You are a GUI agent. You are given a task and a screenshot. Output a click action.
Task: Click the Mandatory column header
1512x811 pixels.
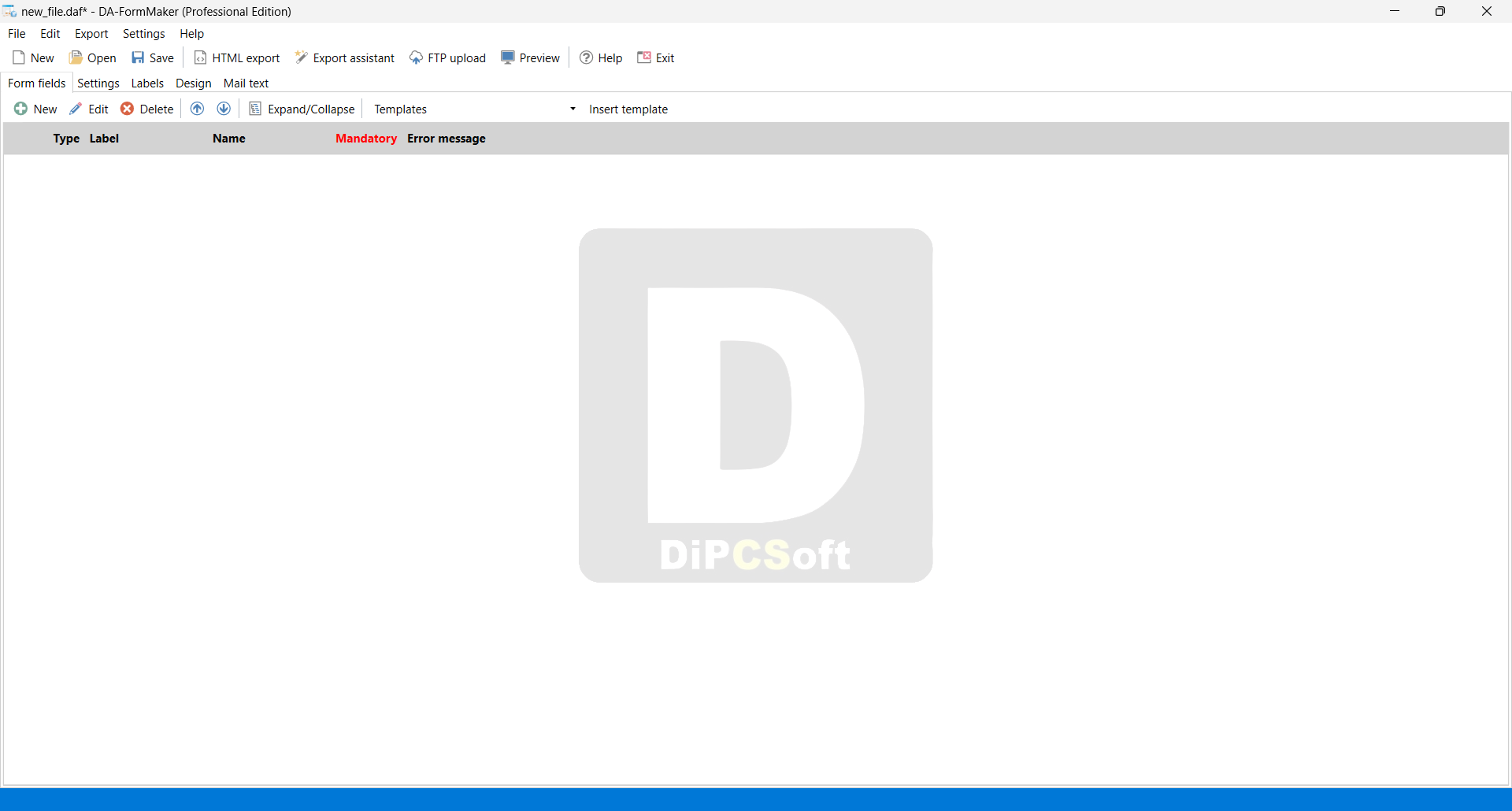366,138
